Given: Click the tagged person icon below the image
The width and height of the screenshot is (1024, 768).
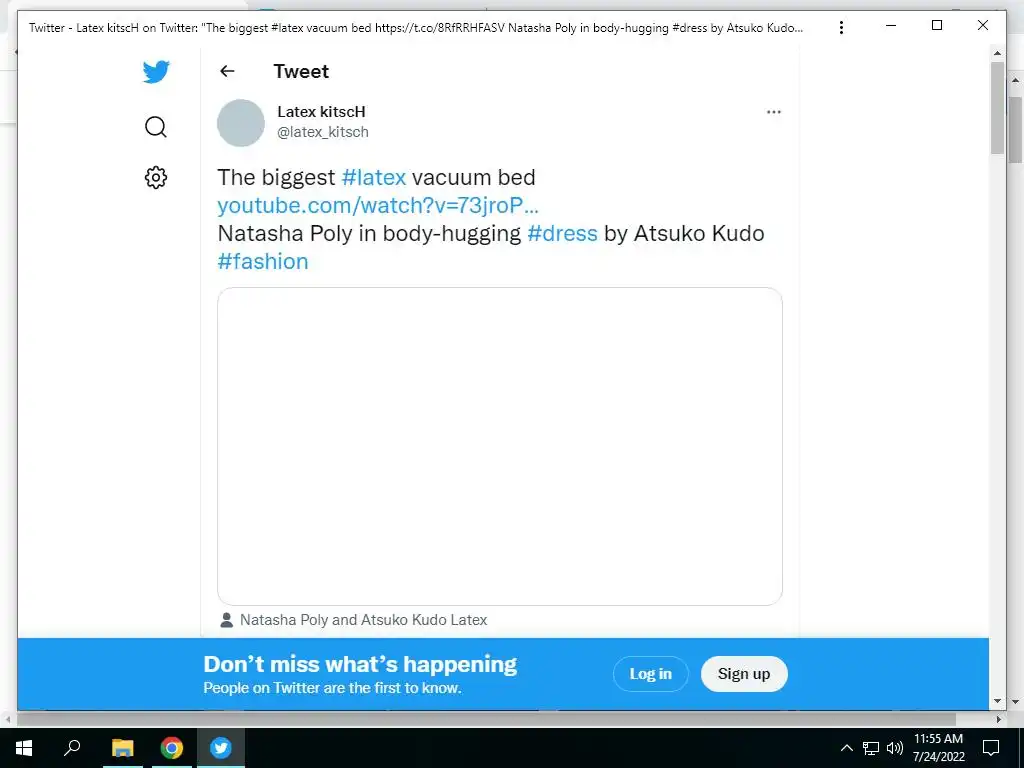Looking at the screenshot, I should point(227,620).
